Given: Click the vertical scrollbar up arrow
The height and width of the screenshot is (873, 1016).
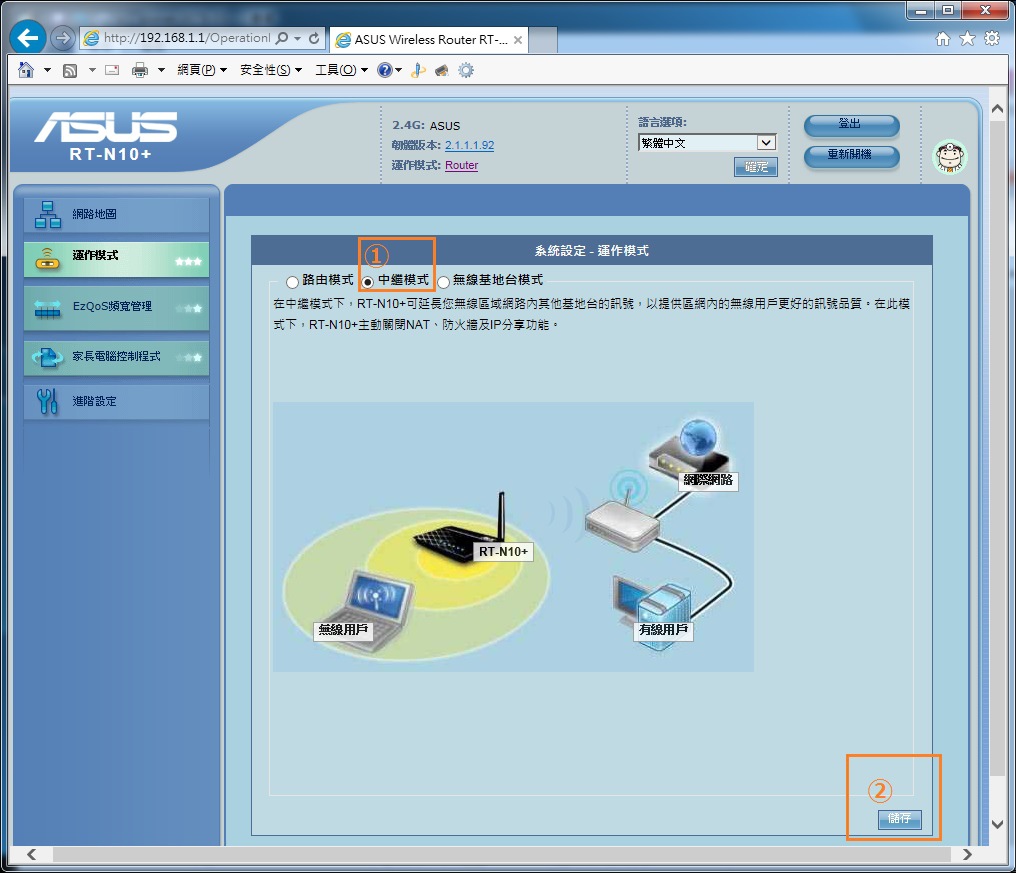Looking at the screenshot, I should (x=998, y=109).
